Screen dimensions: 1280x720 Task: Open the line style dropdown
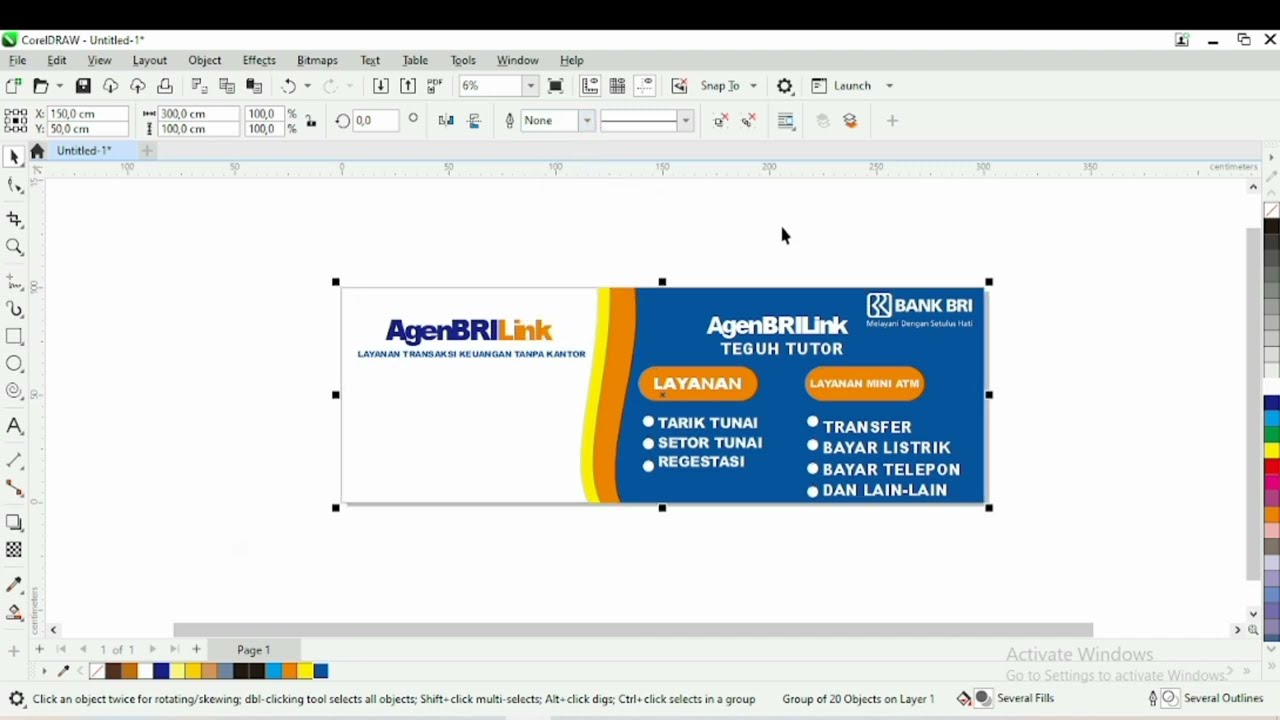(x=685, y=121)
